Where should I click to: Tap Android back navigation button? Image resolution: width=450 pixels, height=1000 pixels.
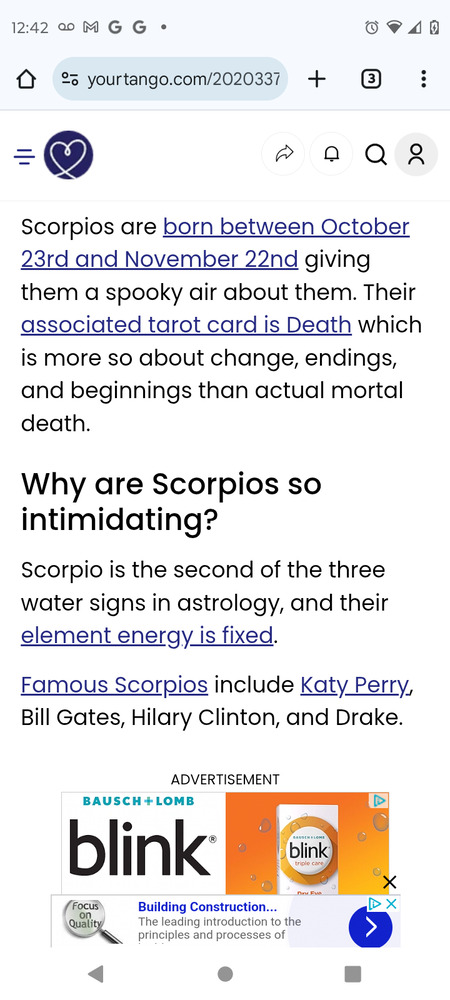coord(96,973)
